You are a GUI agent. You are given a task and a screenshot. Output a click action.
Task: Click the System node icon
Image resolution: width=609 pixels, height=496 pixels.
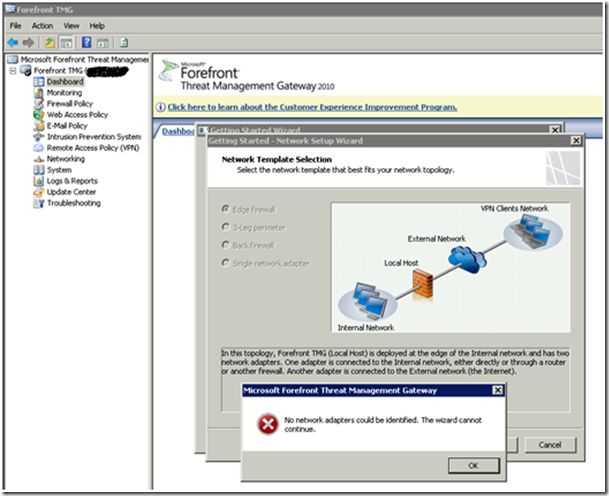39,170
